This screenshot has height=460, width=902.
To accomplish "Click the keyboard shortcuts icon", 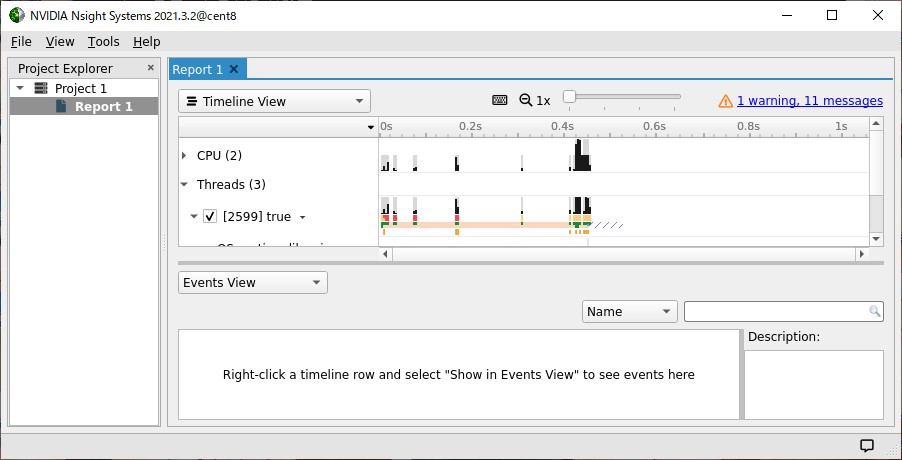I will click(500, 100).
